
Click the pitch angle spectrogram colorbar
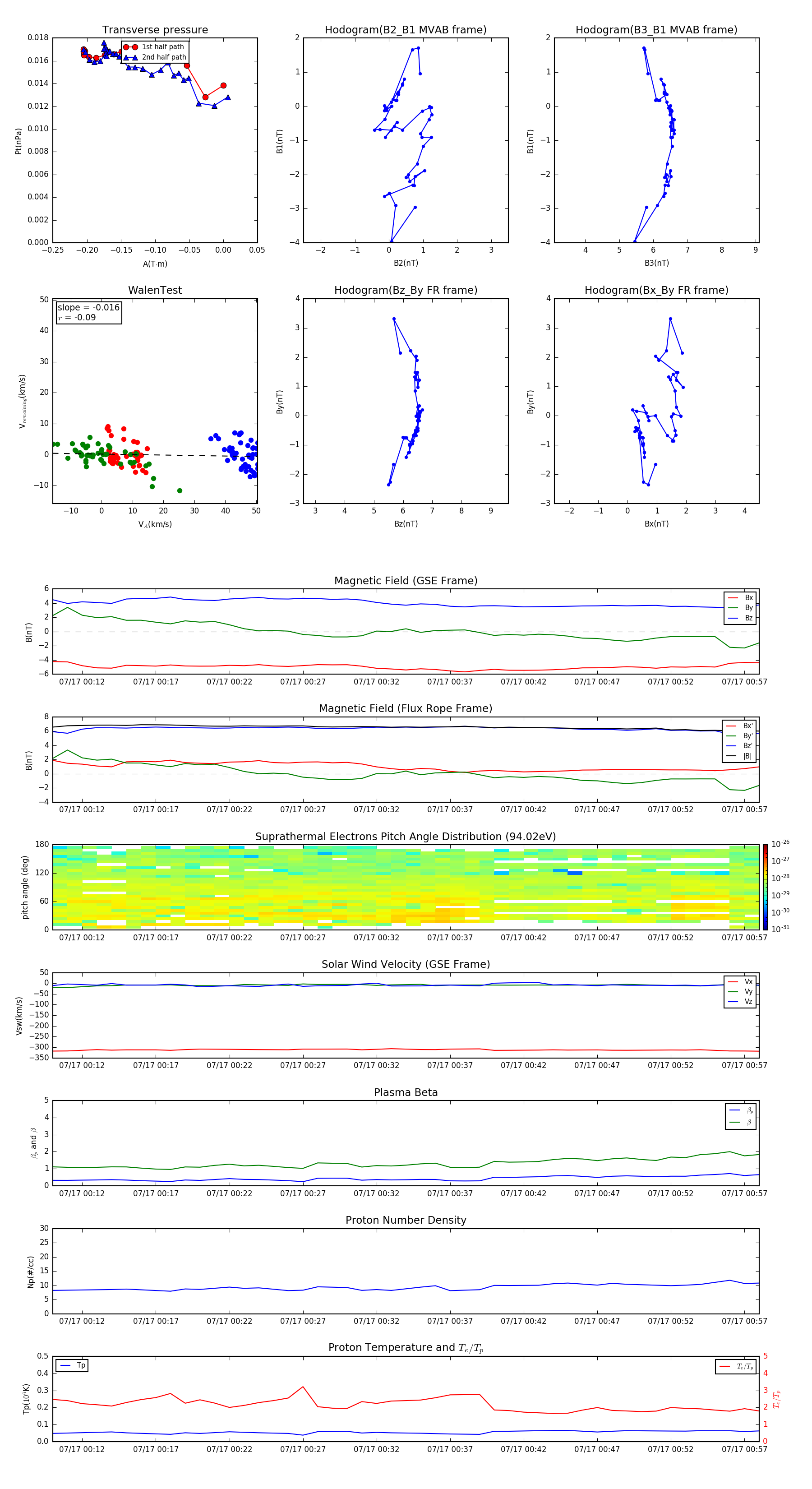(x=765, y=887)
